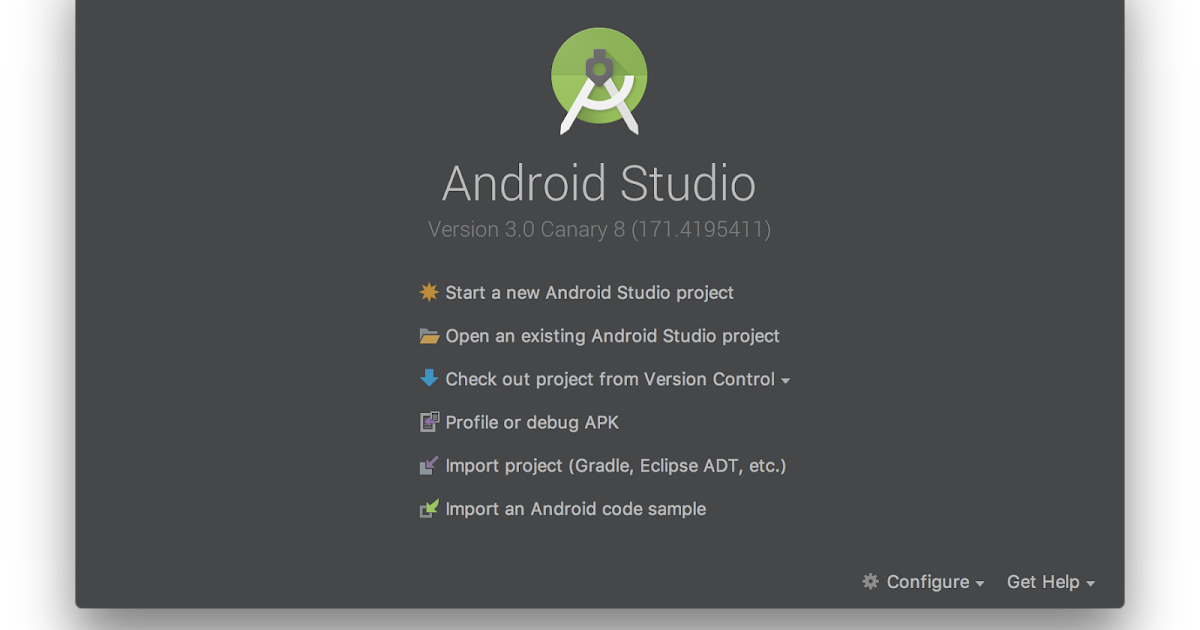Select Import project Gradle Eclipse ADT
Viewport: 1200px width, 630px height.
[x=615, y=465]
